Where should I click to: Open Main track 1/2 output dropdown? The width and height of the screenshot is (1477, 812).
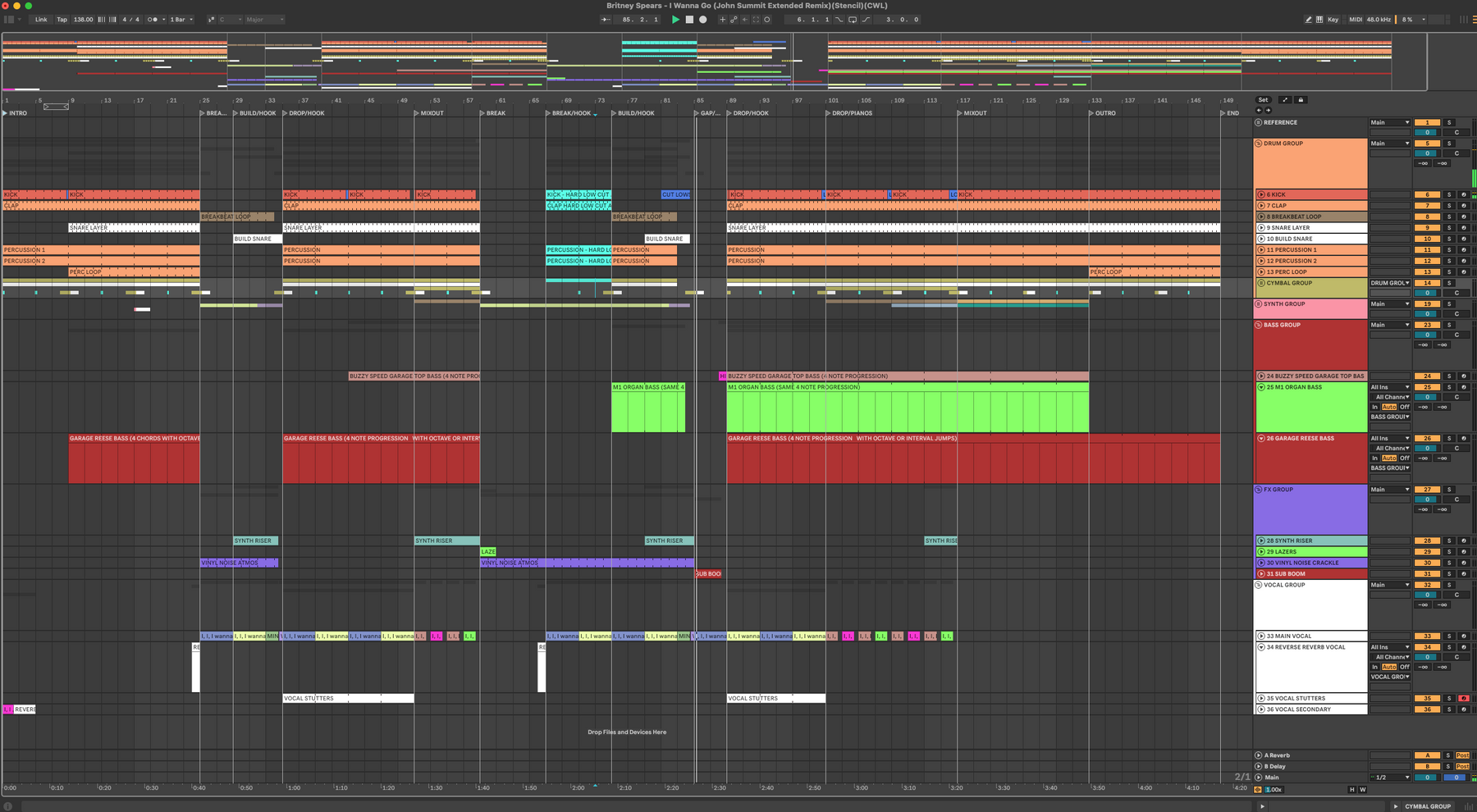(1389, 778)
